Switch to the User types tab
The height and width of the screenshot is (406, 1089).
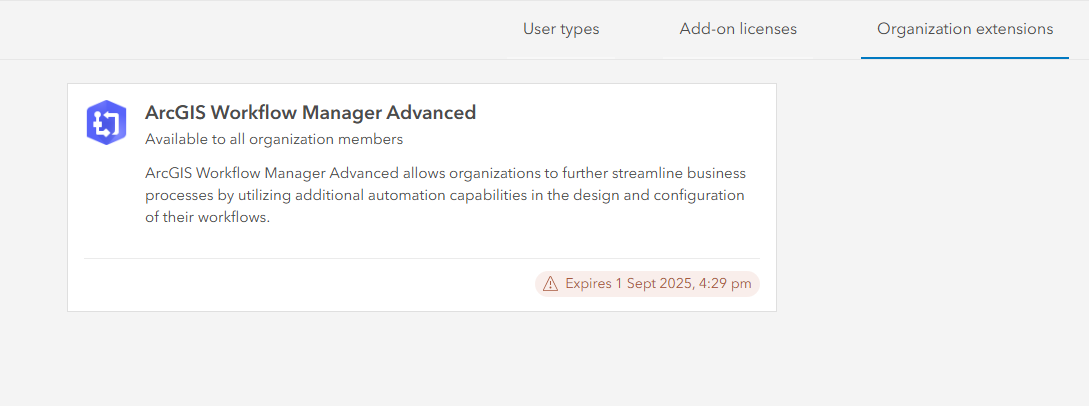coord(561,29)
